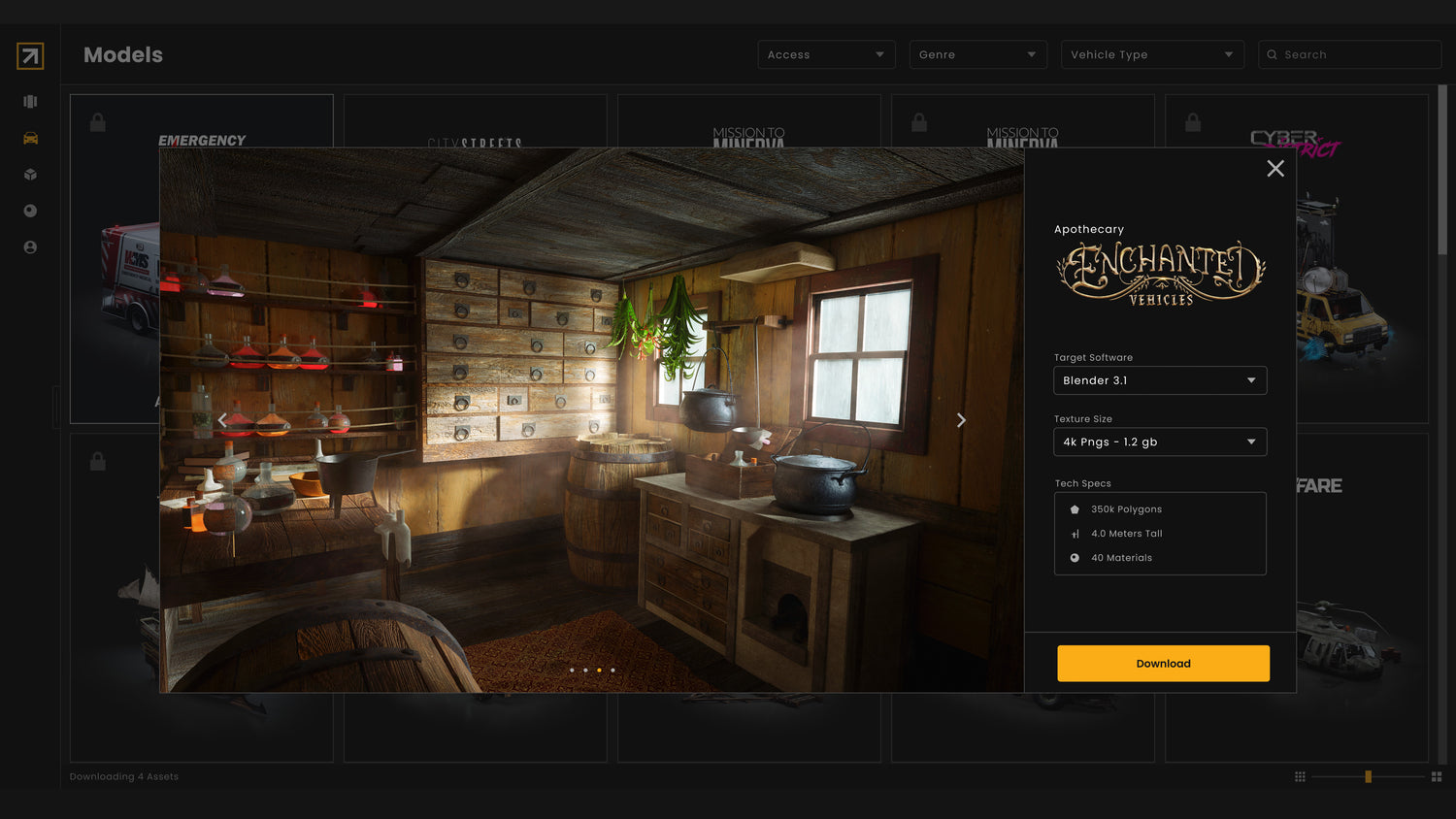Open Texture Size 4k Pngs dropdown

tap(1160, 442)
